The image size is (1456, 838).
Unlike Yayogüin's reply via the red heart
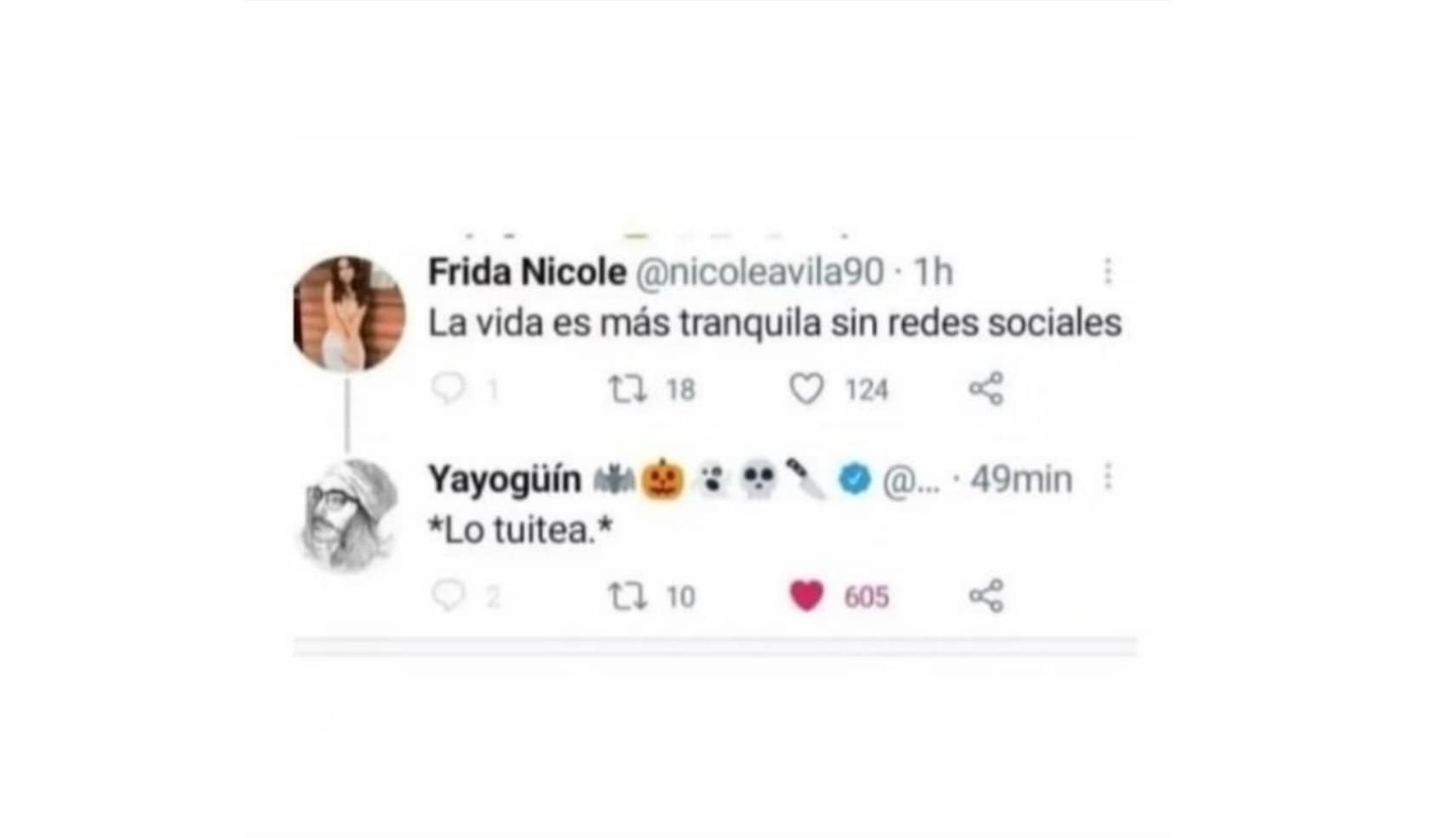(x=806, y=596)
